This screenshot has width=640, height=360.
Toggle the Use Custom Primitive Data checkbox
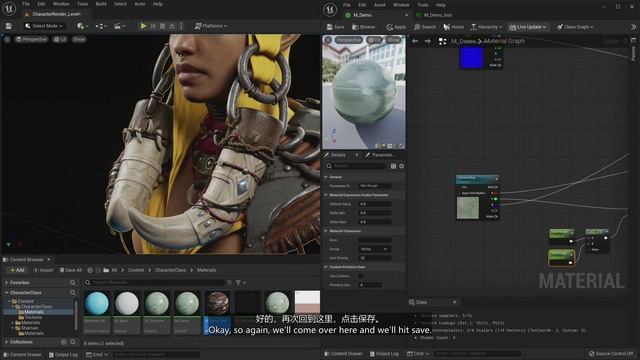[x=361, y=276]
